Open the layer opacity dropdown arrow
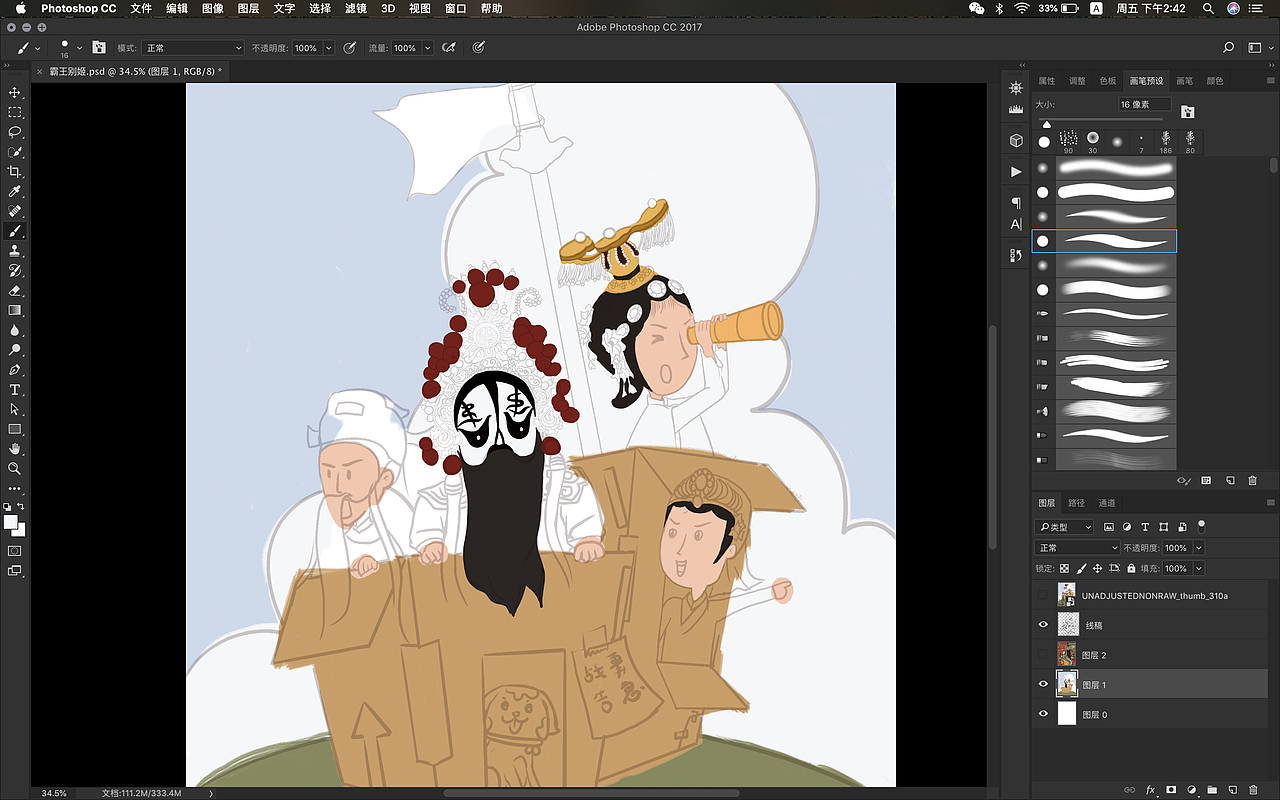The image size is (1280, 800). (x=1199, y=548)
